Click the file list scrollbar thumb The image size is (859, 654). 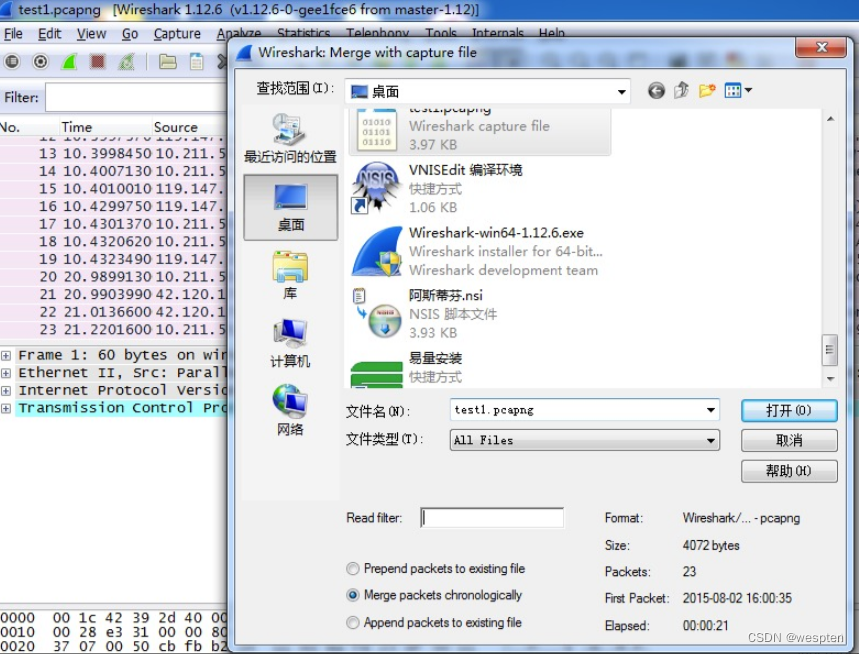point(829,349)
